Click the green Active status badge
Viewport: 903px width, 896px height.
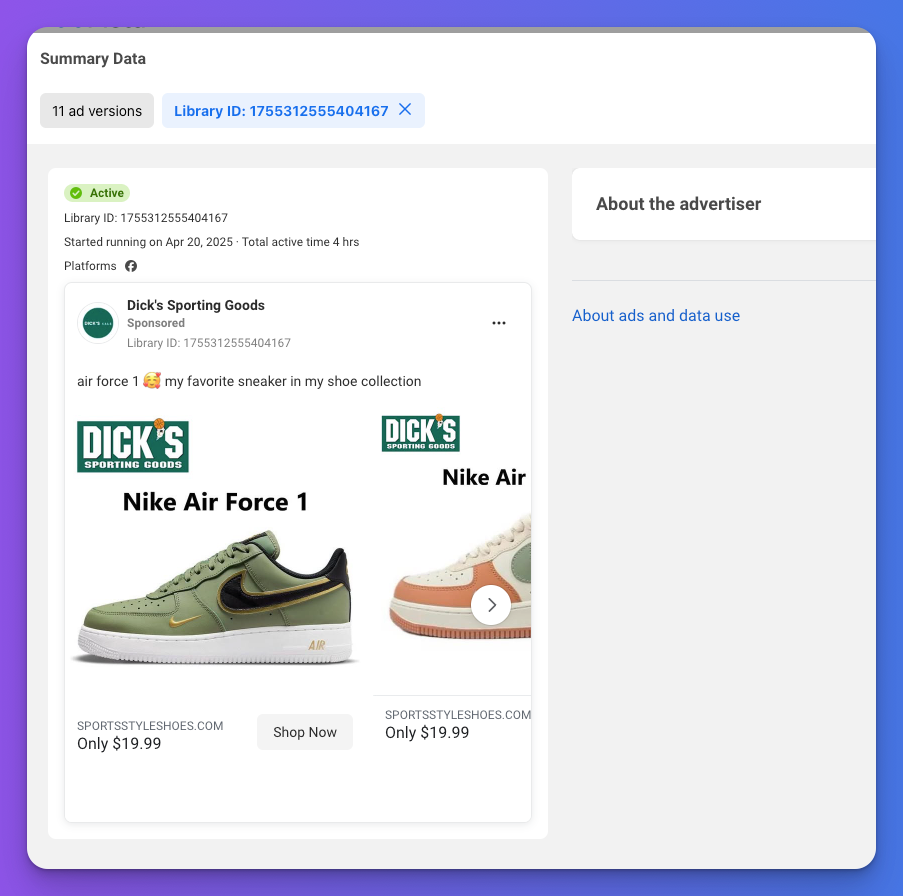click(97, 193)
